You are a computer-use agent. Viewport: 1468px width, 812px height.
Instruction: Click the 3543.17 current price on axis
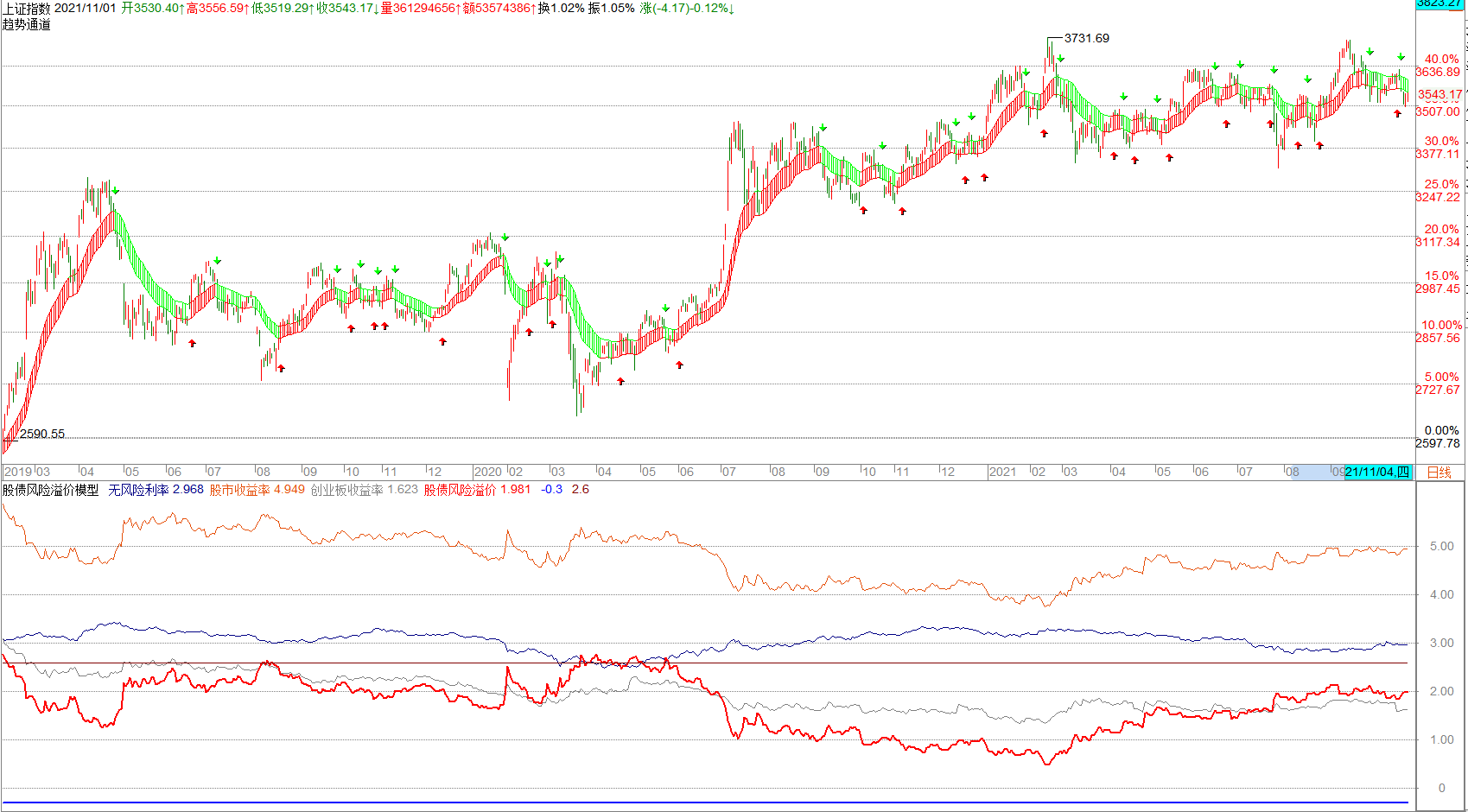click(1440, 94)
